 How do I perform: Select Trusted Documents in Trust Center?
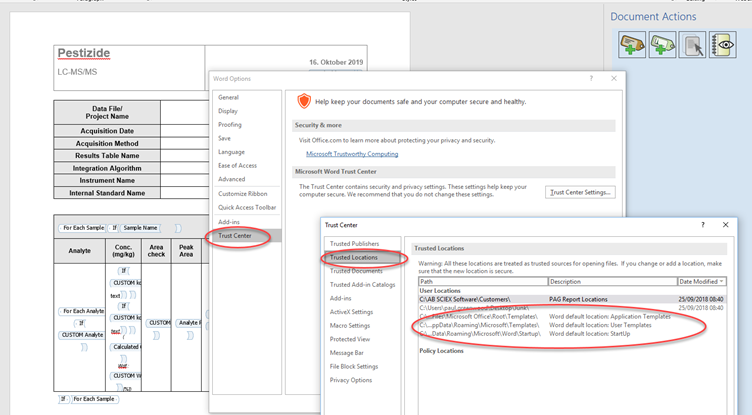tap(356, 271)
